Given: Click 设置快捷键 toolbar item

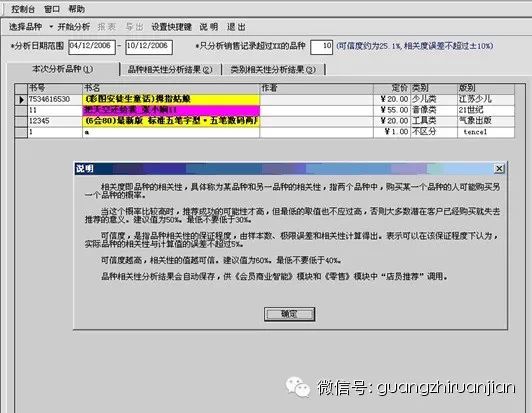Looking at the screenshot, I should (172, 27).
